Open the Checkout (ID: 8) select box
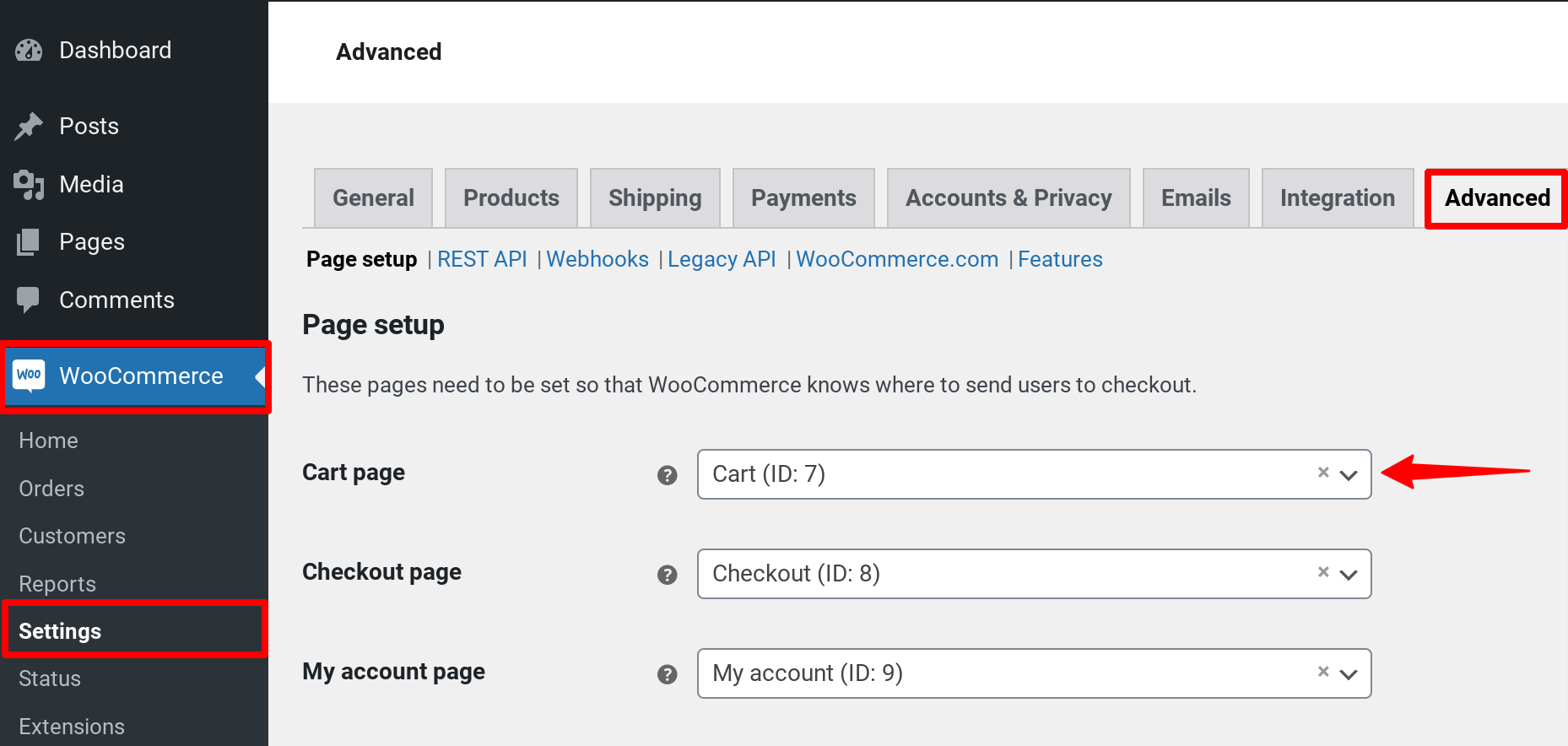Image resolution: width=1568 pixels, height=746 pixels. pos(1034,574)
